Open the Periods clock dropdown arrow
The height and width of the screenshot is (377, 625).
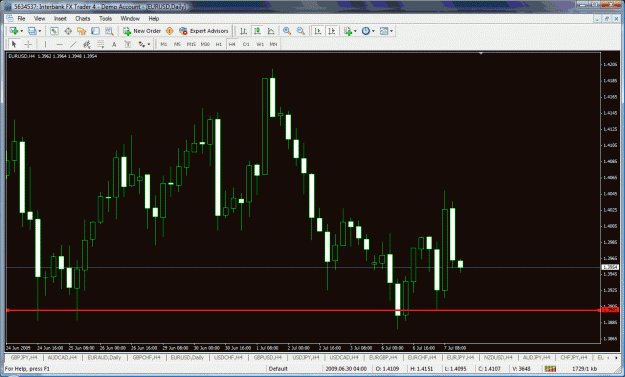(x=373, y=31)
